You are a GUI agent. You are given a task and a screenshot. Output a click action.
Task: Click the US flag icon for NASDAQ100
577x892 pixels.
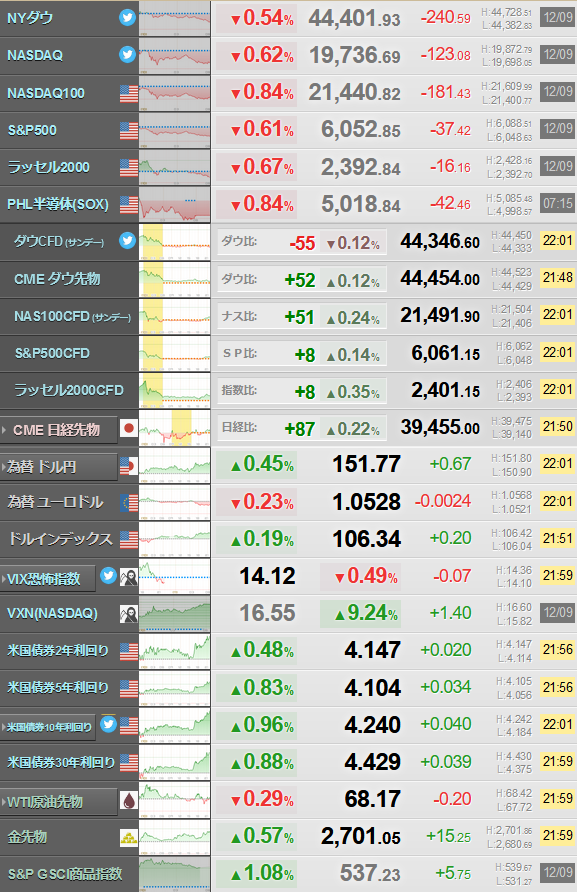point(129,93)
